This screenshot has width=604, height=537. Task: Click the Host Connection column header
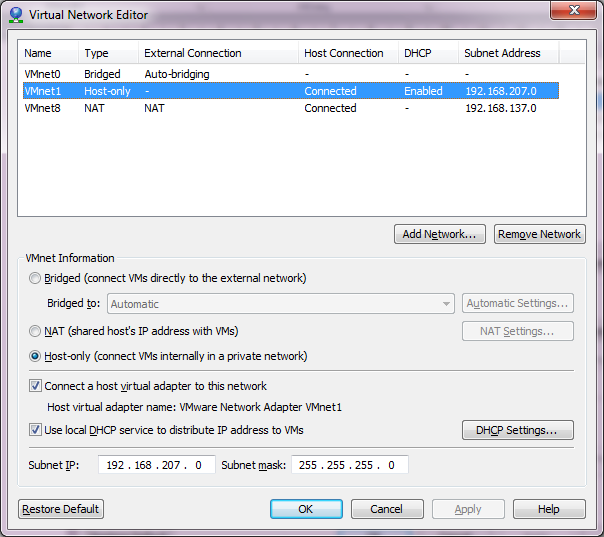click(x=348, y=53)
